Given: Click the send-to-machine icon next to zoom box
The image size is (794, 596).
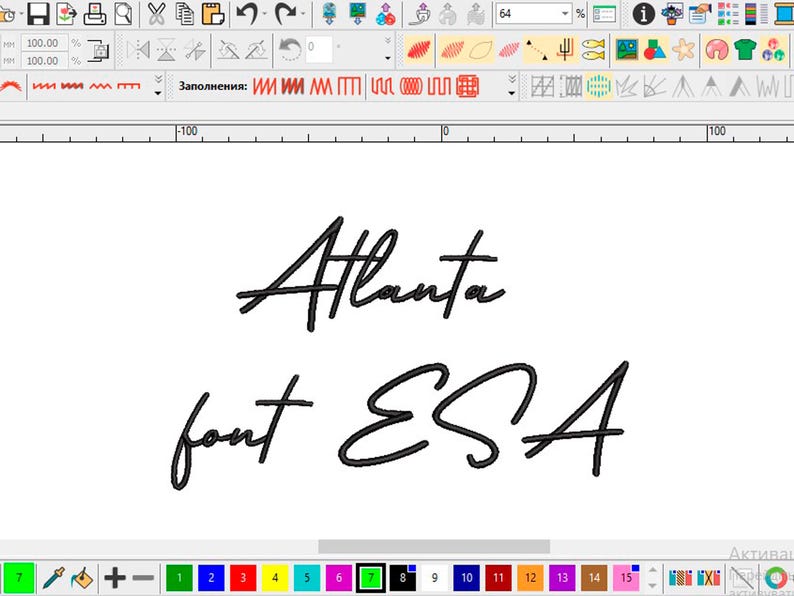Looking at the screenshot, I should point(476,13).
